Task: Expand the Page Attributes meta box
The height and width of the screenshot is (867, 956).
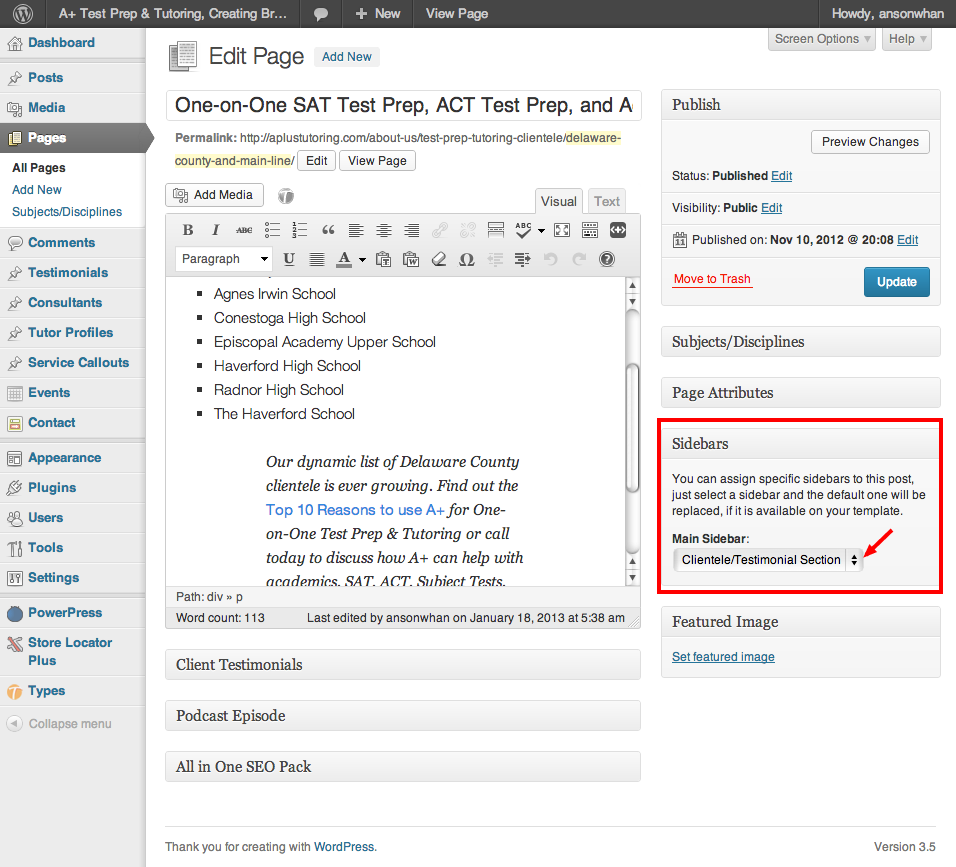Action: click(x=801, y=393)
